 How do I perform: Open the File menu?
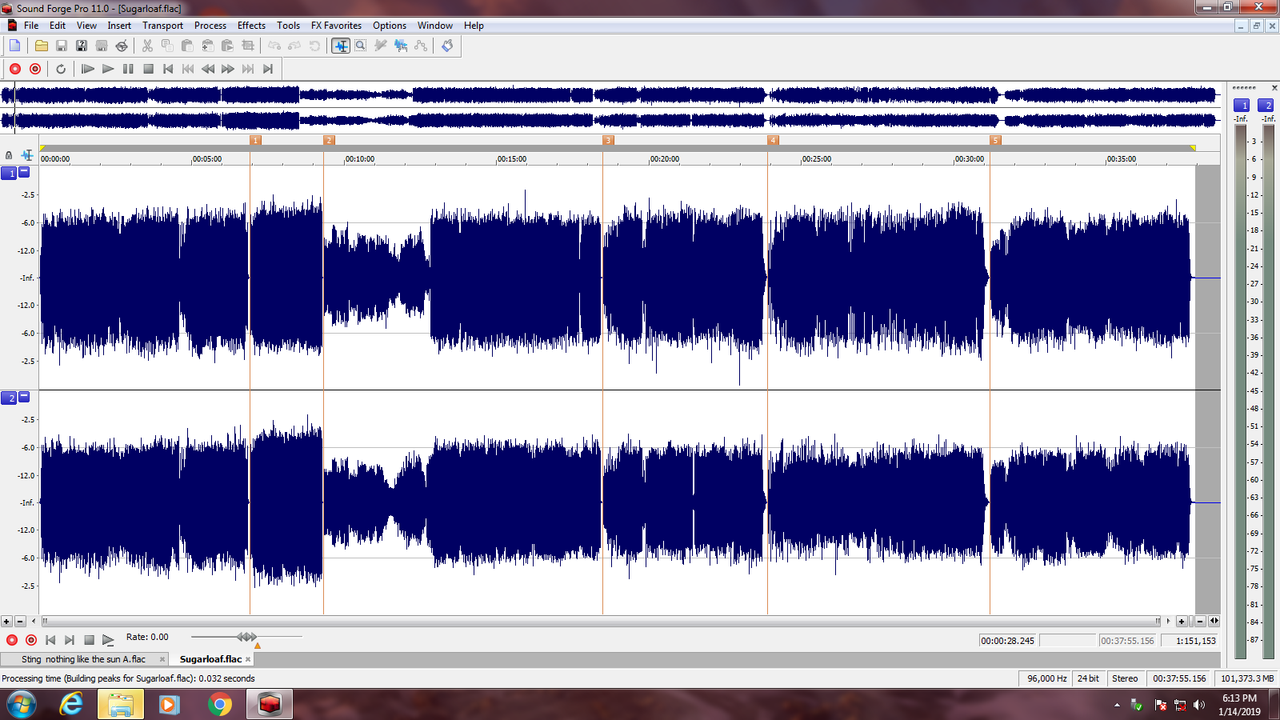[x=31, y=25]
